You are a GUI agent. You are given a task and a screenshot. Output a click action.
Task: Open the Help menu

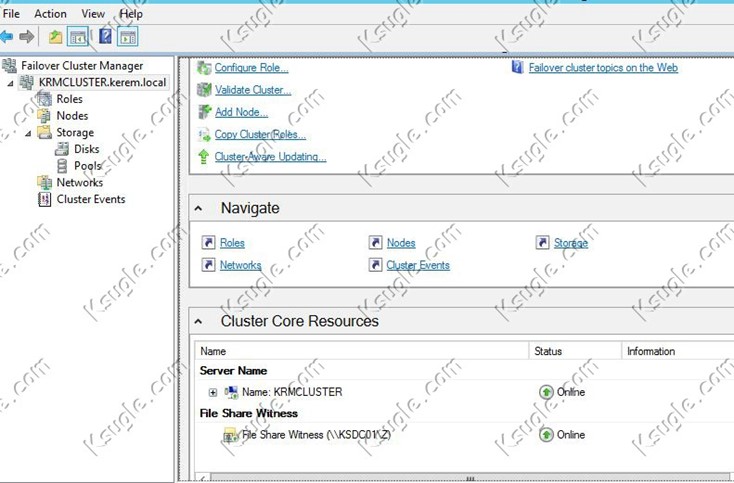[x=131, y=14]
